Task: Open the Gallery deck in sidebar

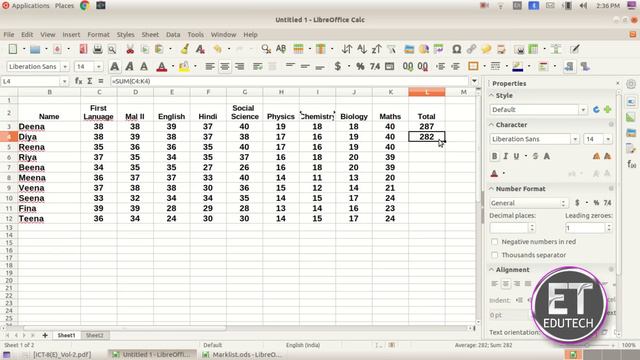Action: point(631,133)
